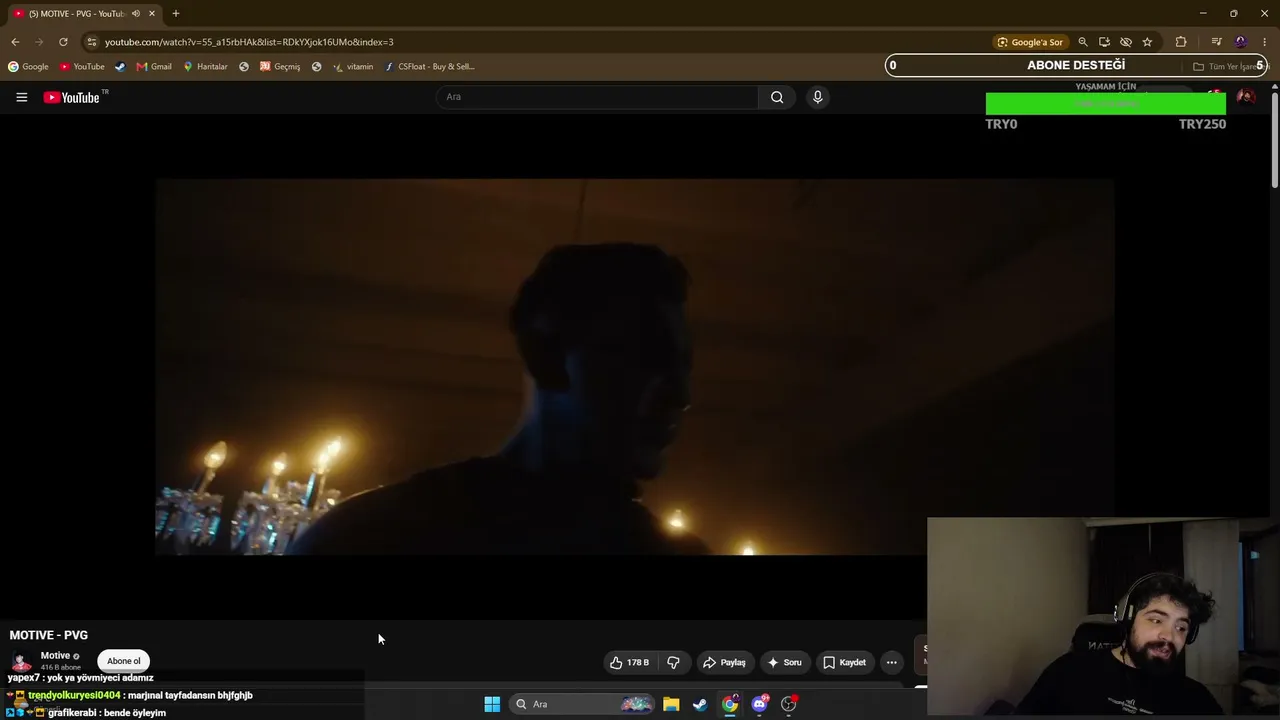Click the green ABONE DESTEĞİ progress bar
The height and width of the screenshot is (720, 1280).
coord(1105,104)
